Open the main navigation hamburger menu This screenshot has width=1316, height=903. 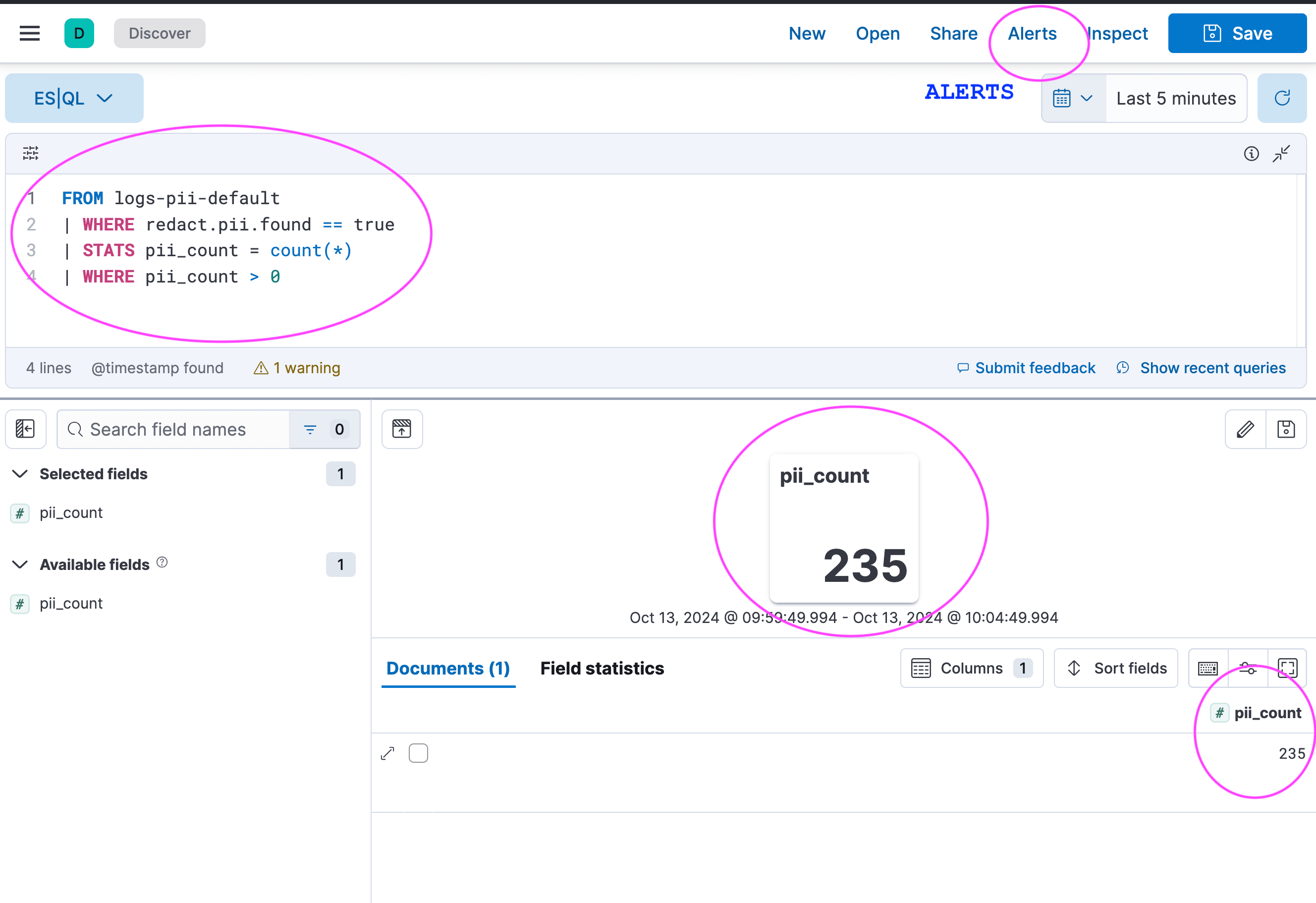(29, 33)
